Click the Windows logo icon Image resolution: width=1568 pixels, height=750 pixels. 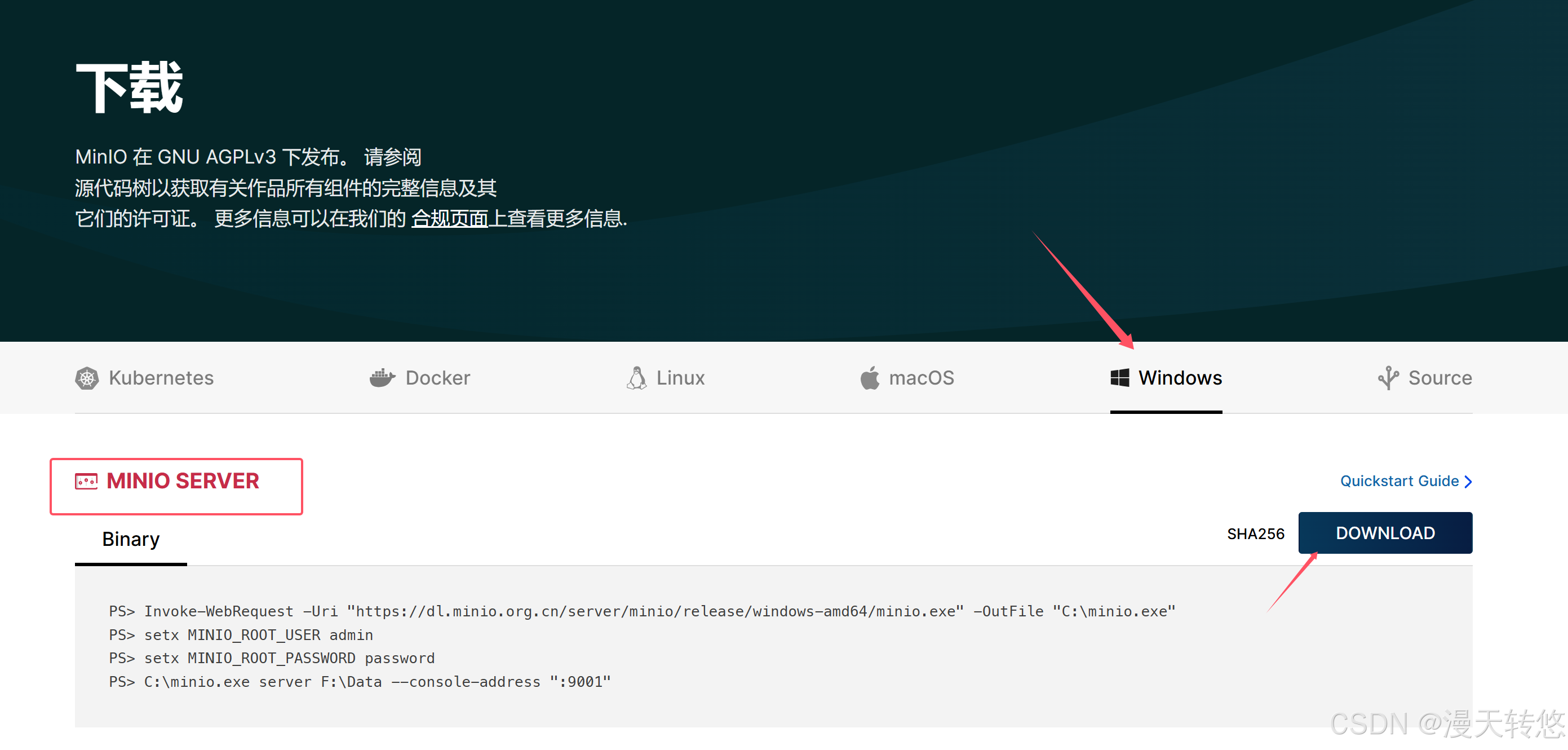pos(1119,378)
